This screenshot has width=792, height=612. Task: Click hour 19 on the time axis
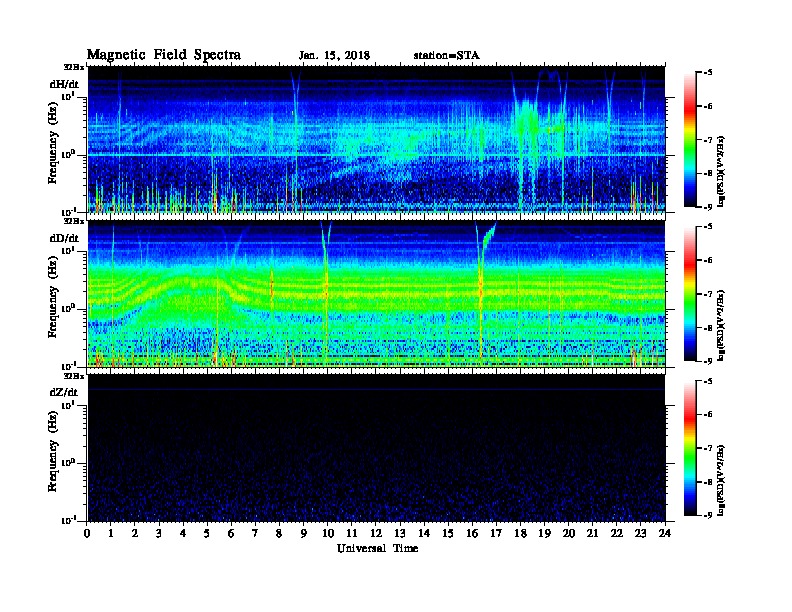coord(544,533)
